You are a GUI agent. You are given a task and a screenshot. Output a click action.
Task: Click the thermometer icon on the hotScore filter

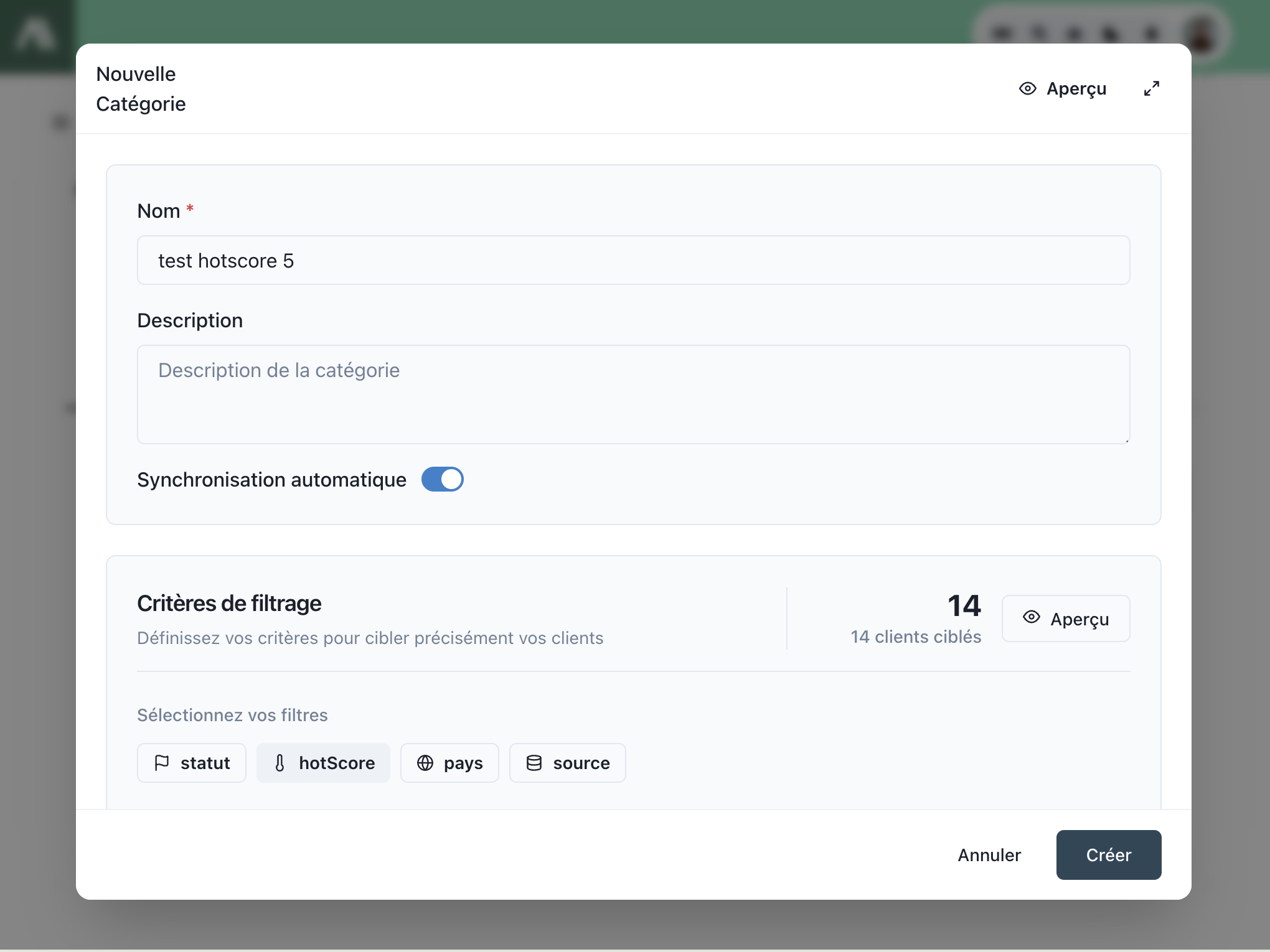pyautogui.click(x=280, y=762)
